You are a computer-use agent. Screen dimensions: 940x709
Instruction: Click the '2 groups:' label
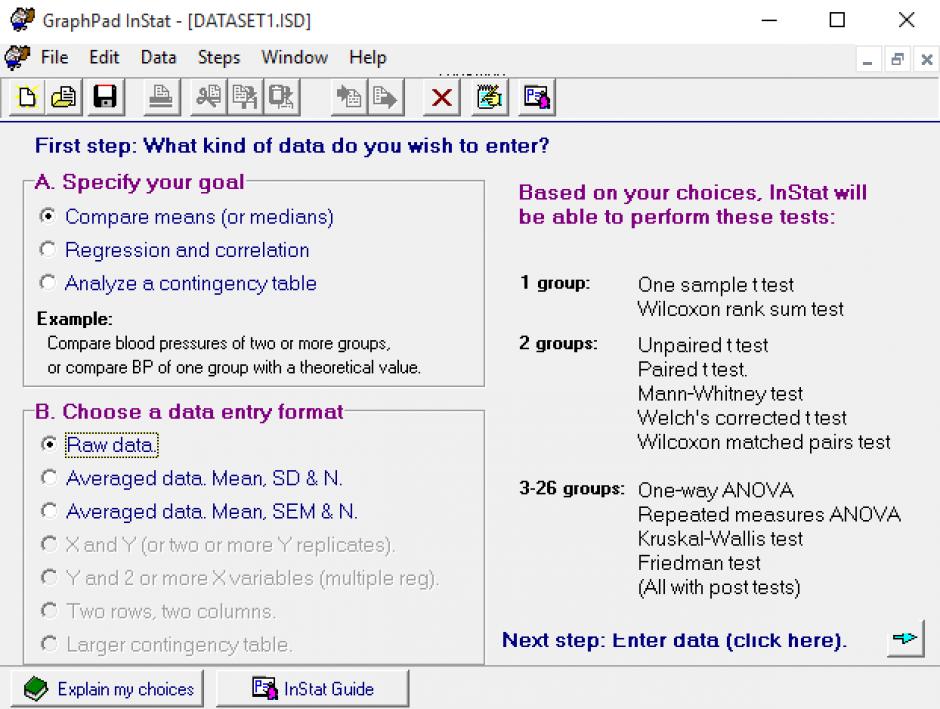coord(558,343)
